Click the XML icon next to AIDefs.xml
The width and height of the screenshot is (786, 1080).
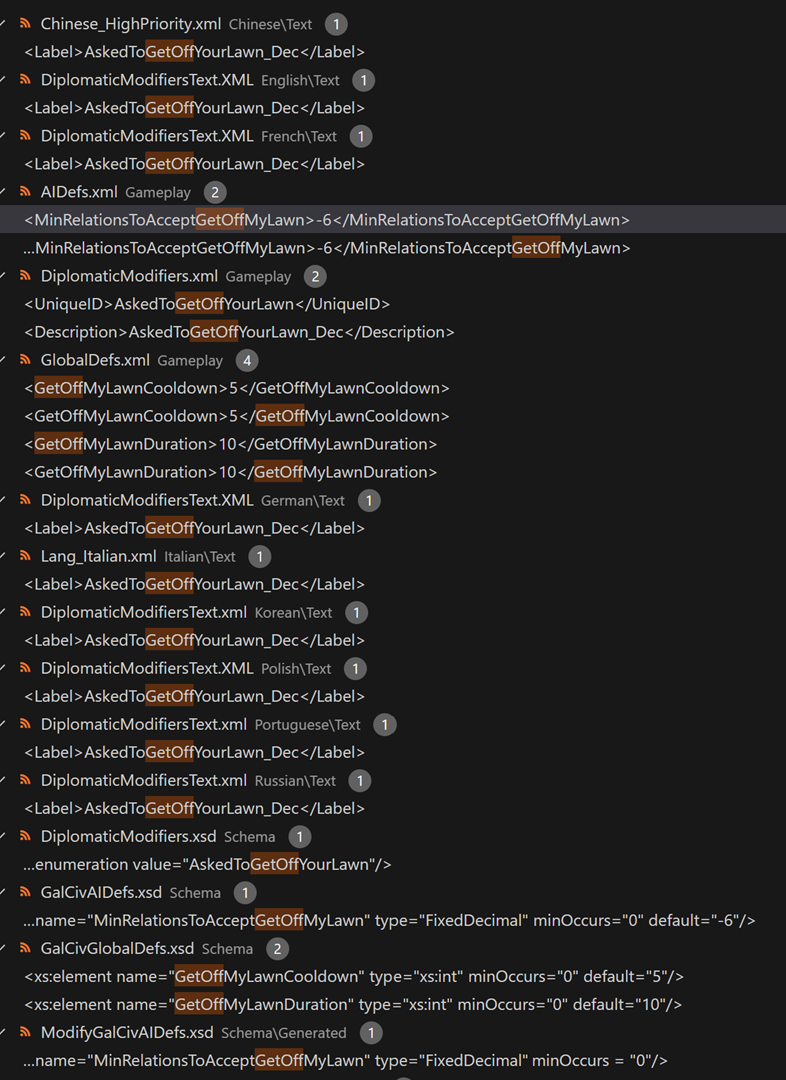point(25,191)
